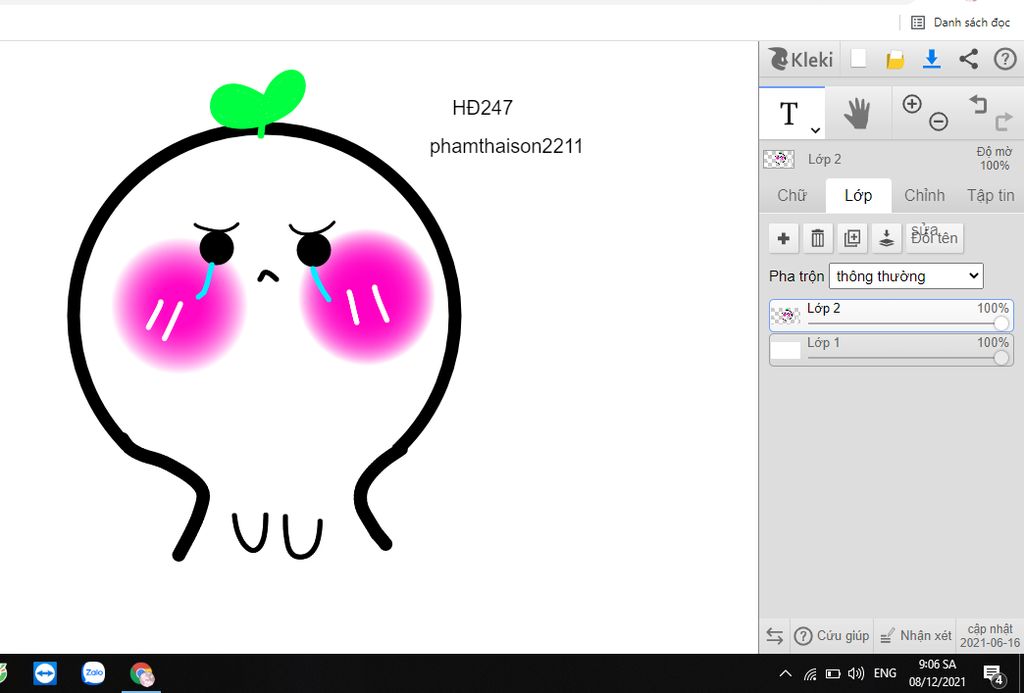Image resolution: width=1024 pixels, height=693 pixels.
Task: Open the taskbar clock and calendar
Action: pyautogui.click(x=937, y=673)
